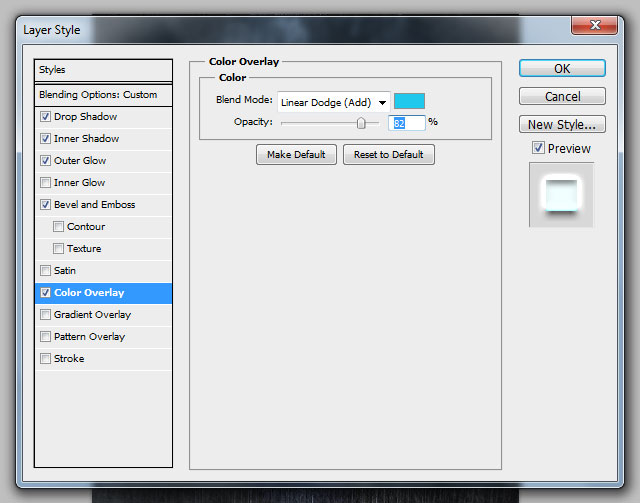Click the Reset to Default button
Viewport: 640px width, 503px height.
pyautogui.click(x=389, y=155)
